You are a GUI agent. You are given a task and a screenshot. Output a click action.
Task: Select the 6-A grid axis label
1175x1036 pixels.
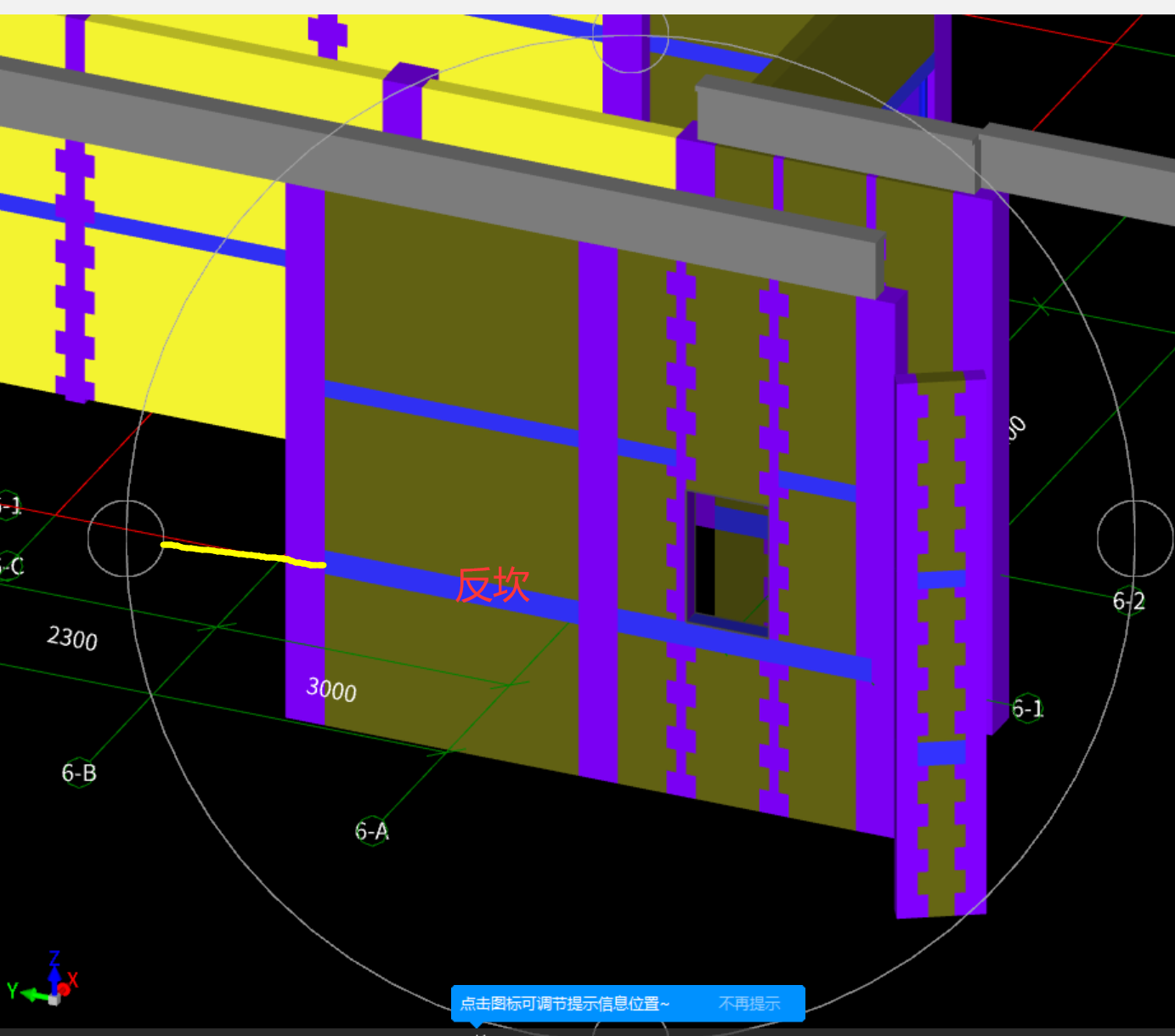(x=372, y=830)
